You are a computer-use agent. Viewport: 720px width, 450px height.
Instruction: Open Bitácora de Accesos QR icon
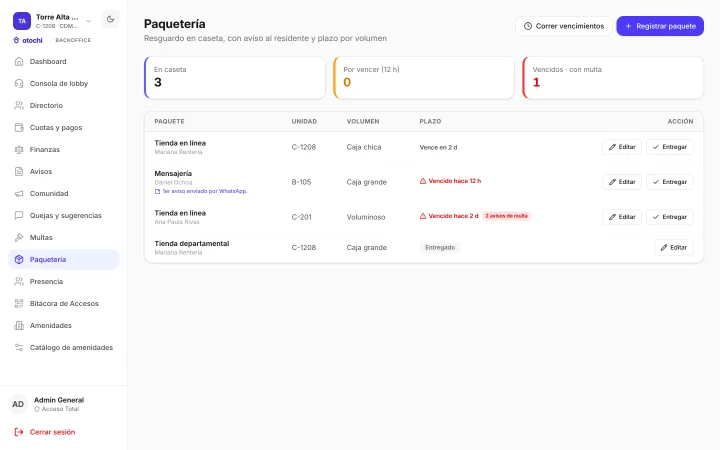point(19,304)
